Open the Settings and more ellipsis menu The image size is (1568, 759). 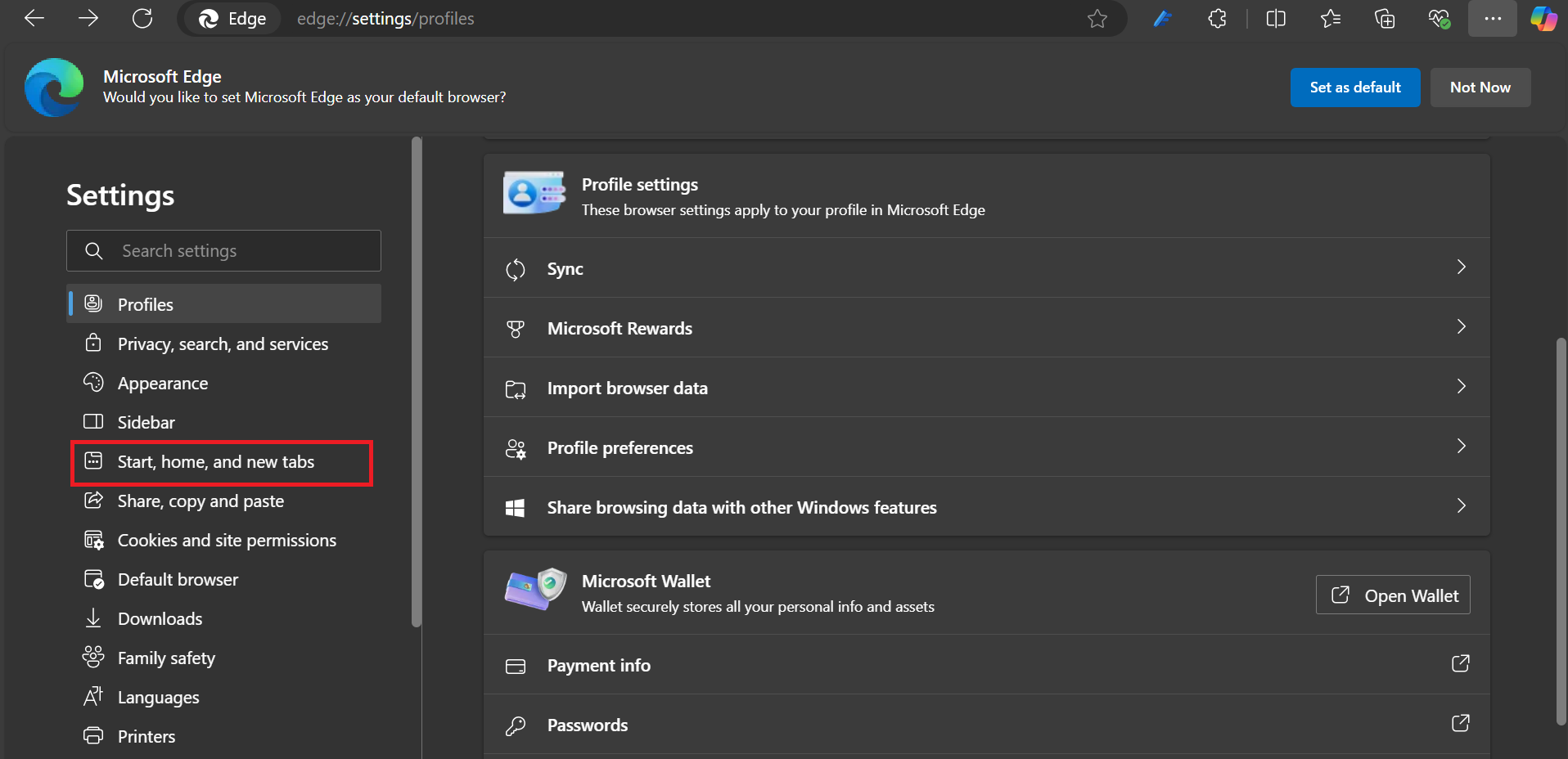pyautogui.click(x=1493, y=18)
